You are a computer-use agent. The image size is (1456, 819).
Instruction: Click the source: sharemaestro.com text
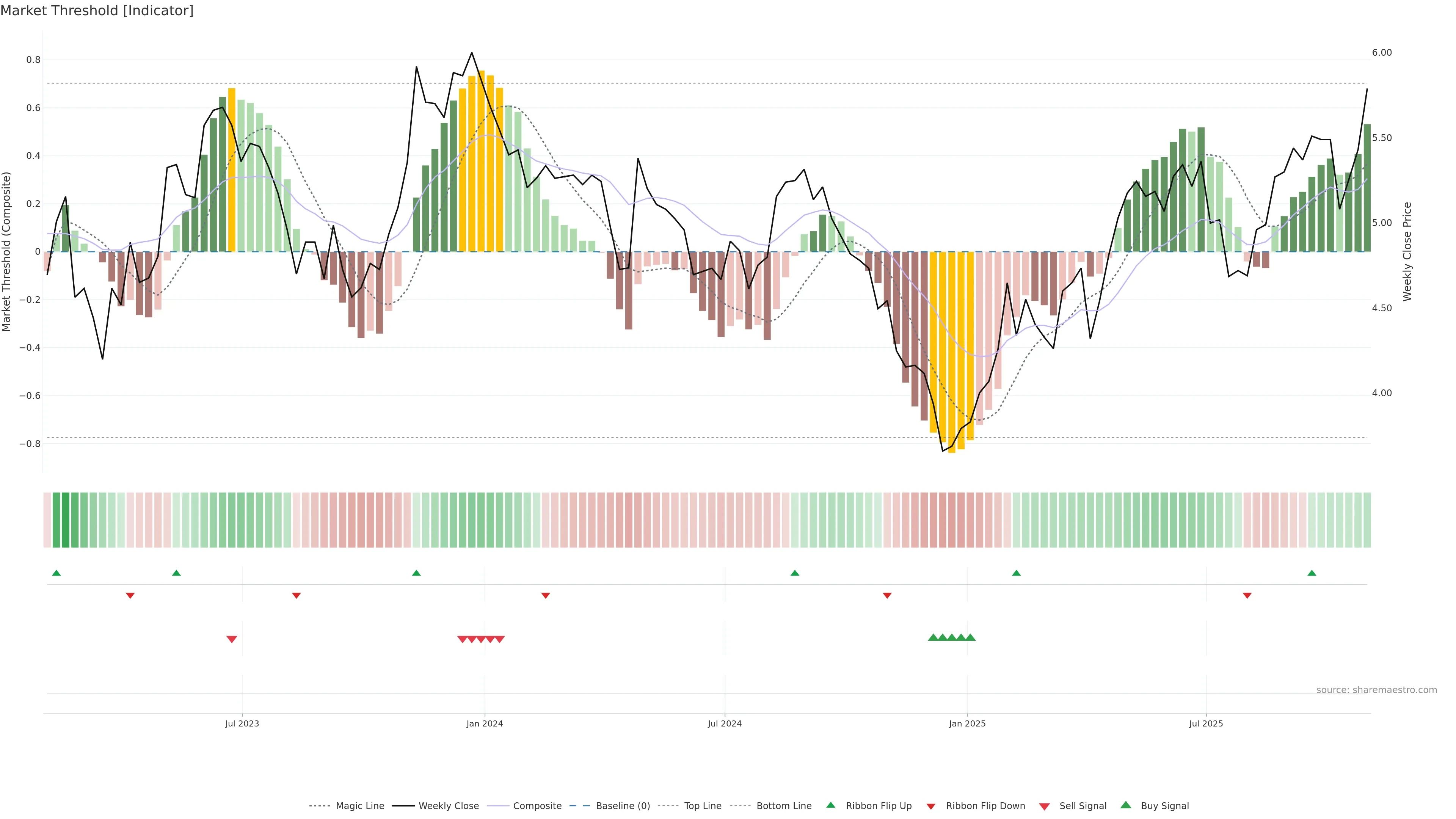1376,690
